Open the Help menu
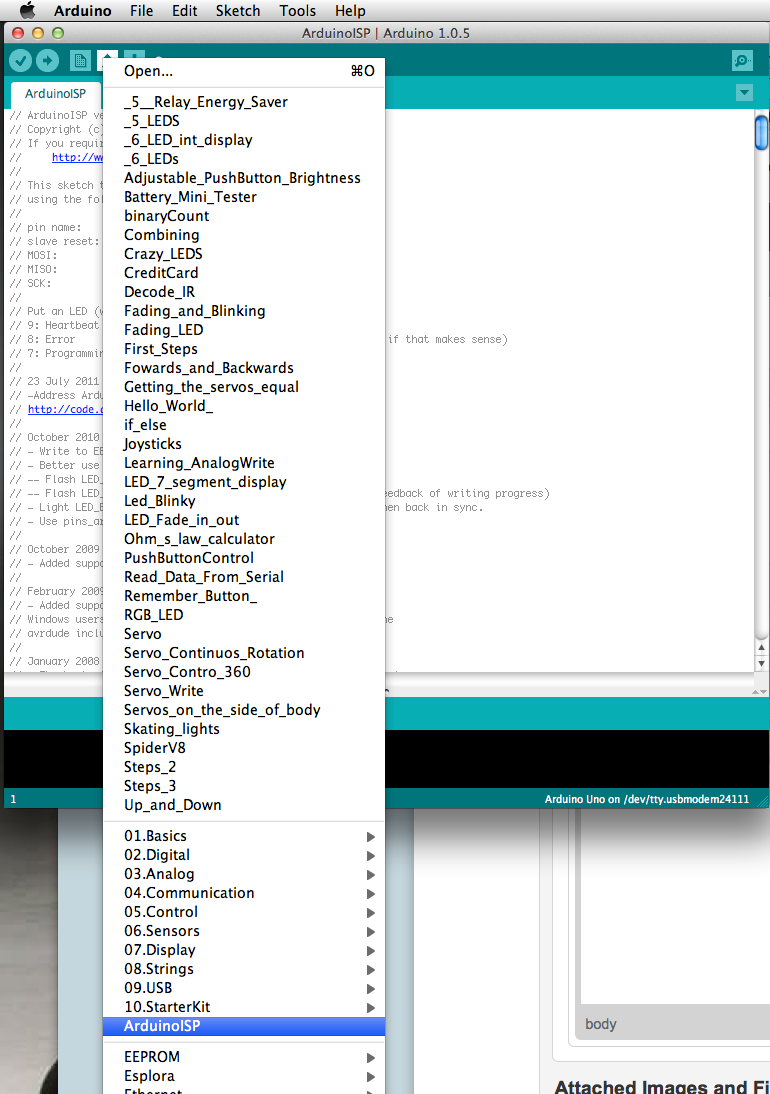770x1094 pixels. point(350,10)
